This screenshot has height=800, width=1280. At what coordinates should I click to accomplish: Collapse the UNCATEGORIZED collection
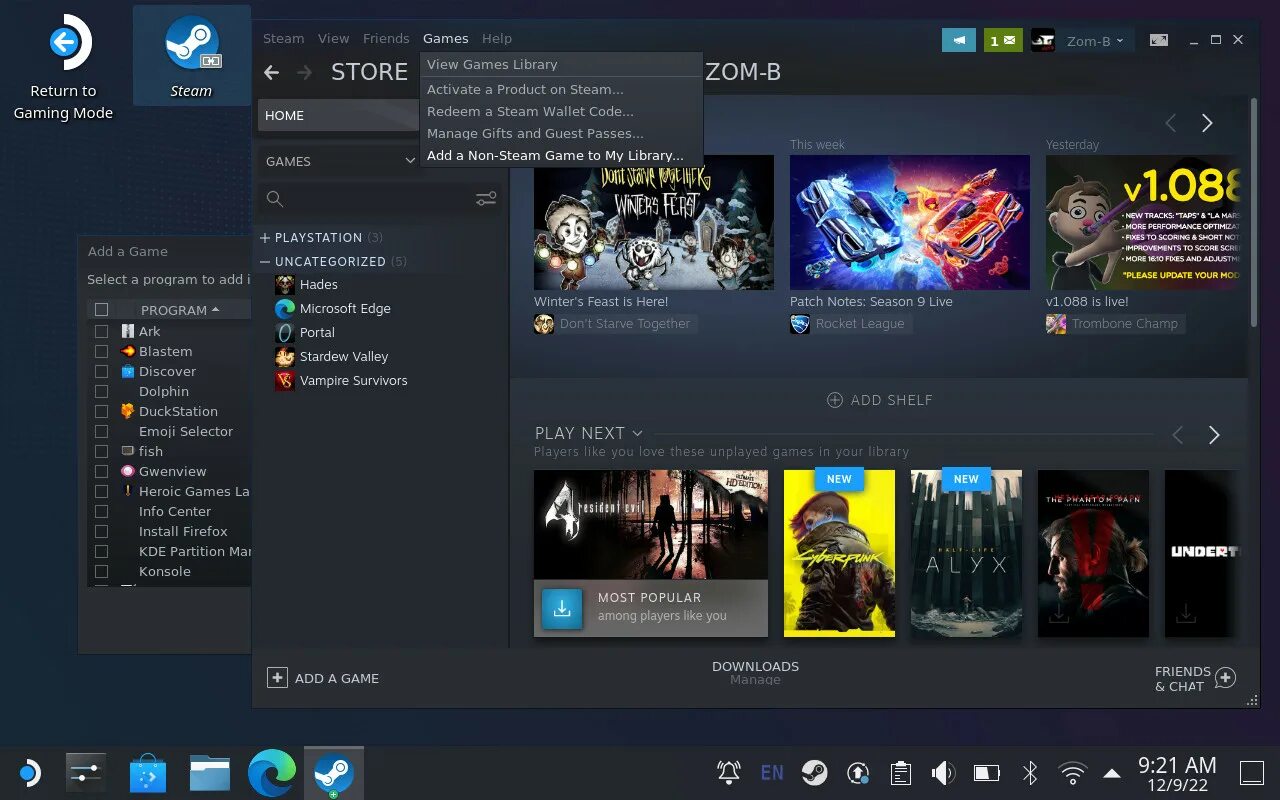(x=265, y=262)
